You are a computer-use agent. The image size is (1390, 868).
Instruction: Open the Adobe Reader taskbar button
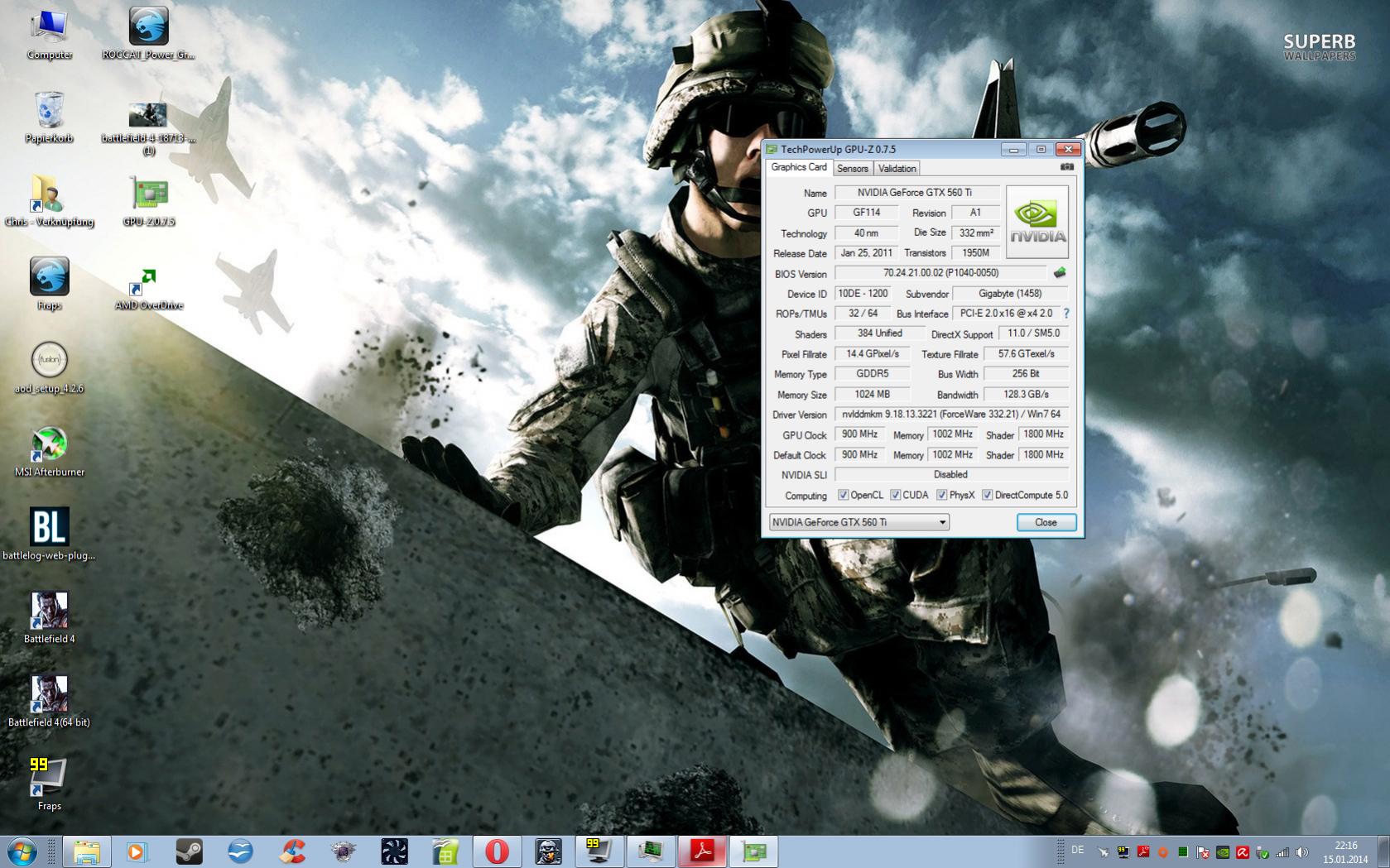703,851
